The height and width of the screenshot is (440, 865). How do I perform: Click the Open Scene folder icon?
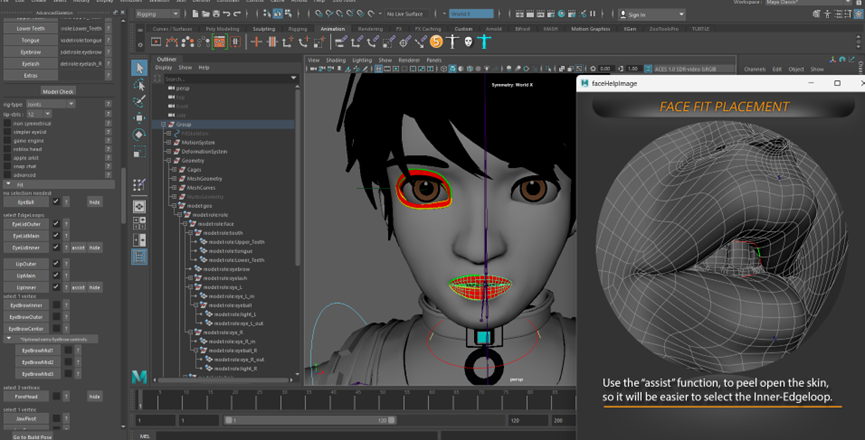point(205,14)
